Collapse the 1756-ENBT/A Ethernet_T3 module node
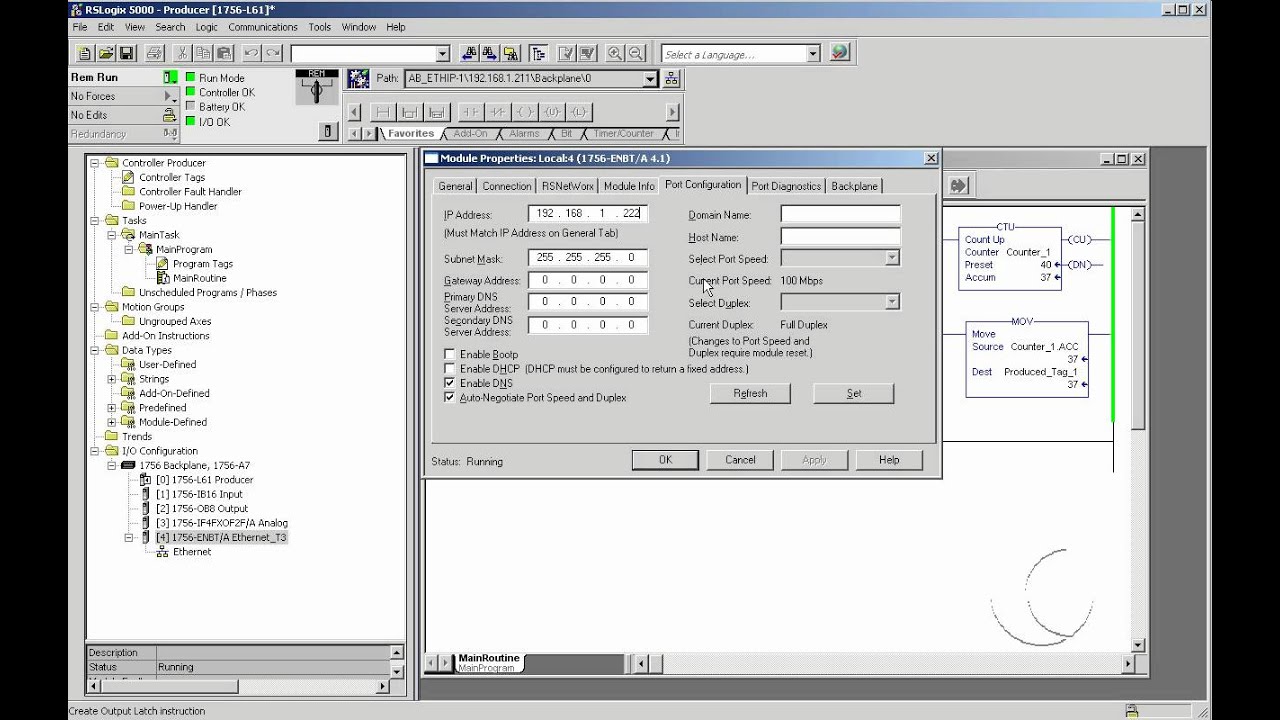This screenshot has width=1280, height=720. [129, 538]
